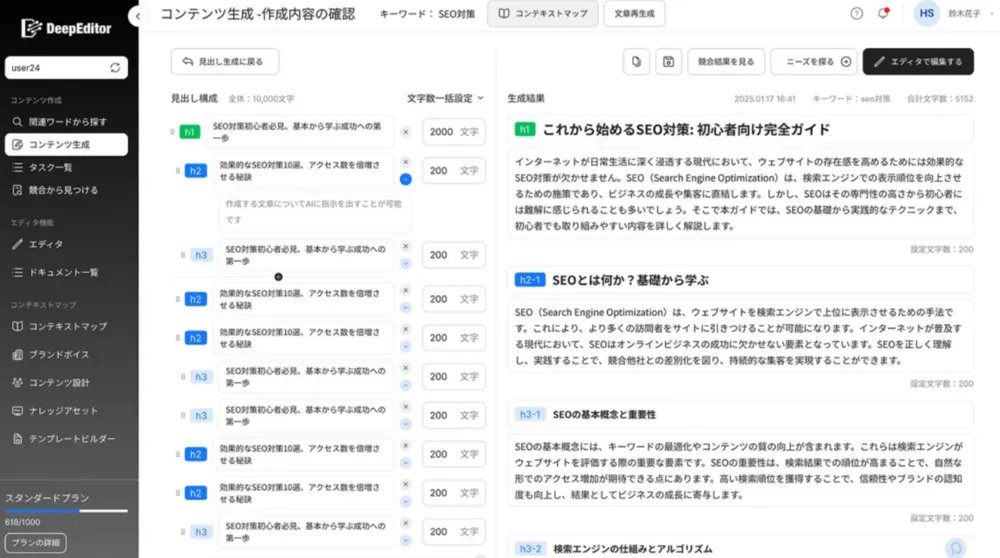Screen dimensions: 1000x558
Task: Click the h3-2 badge in the results
Action: 530,548
